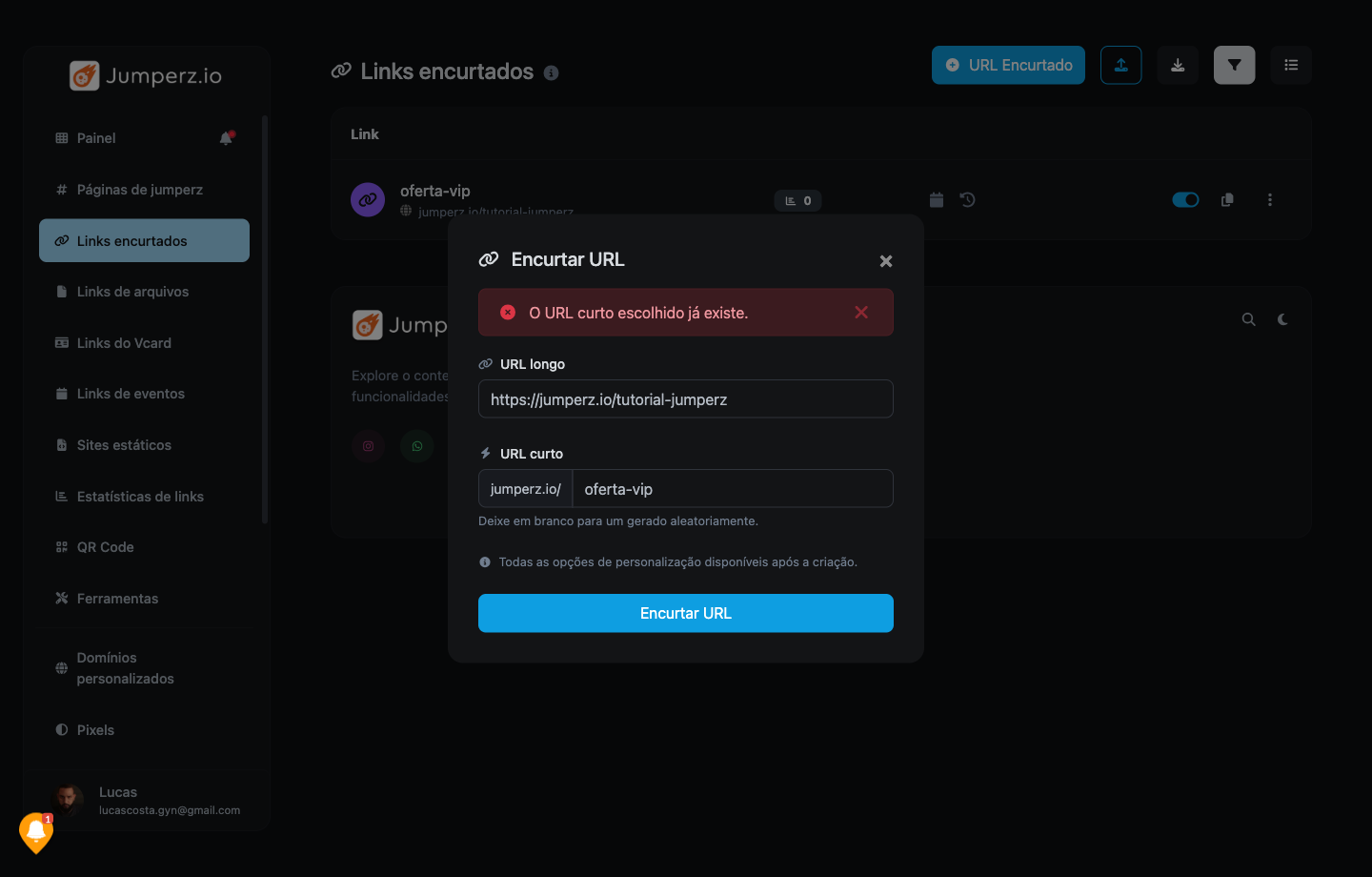Open Links do Vcard in the sidebar

click(x=144, y=343)
